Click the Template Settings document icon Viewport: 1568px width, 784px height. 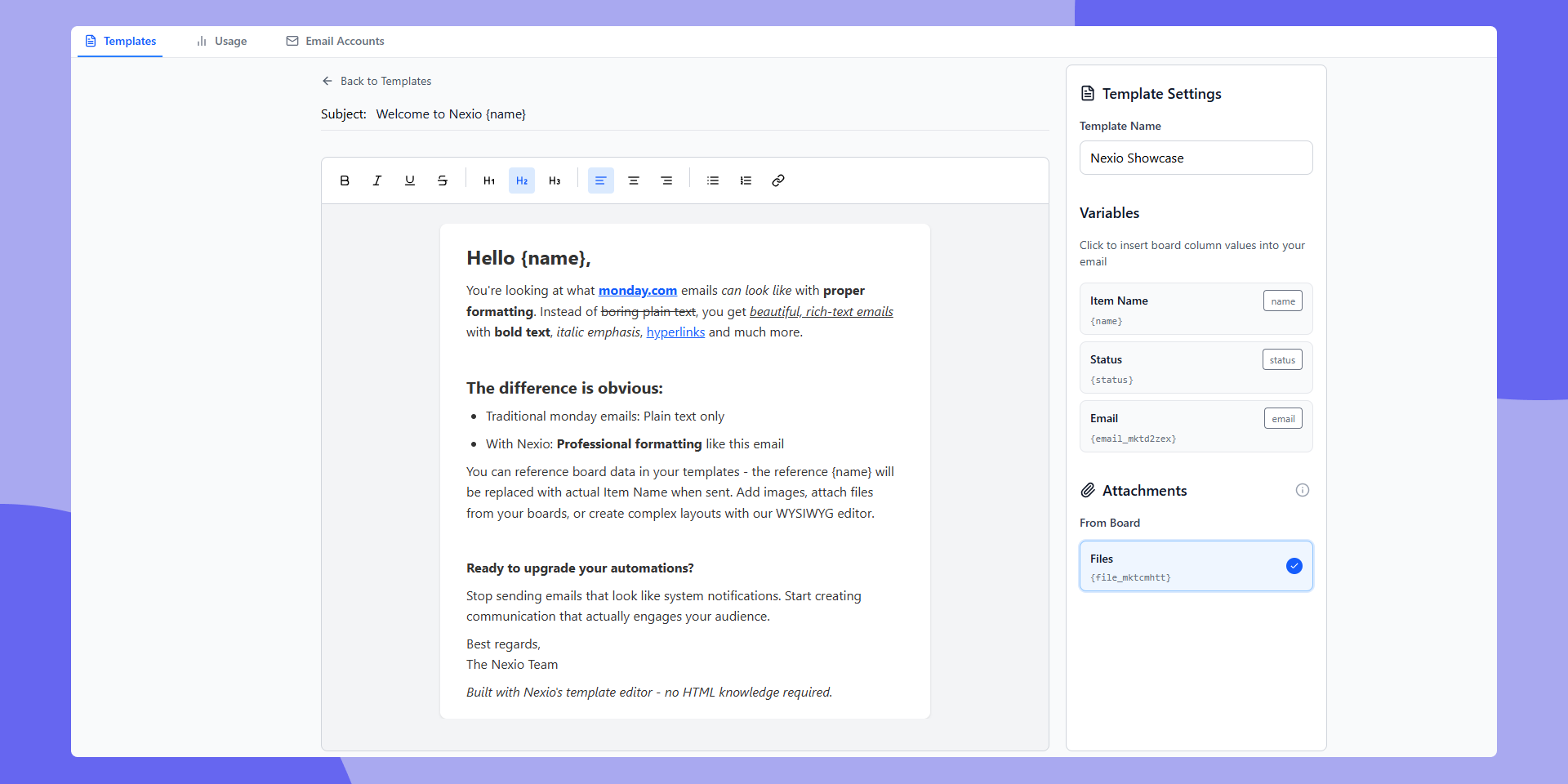(x=1088, y=93)
